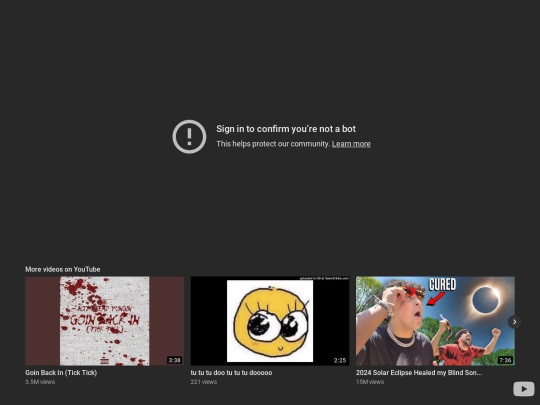Click This helps protect our community text
This screenshot has width=540, height=405.
tap(273, 144)
